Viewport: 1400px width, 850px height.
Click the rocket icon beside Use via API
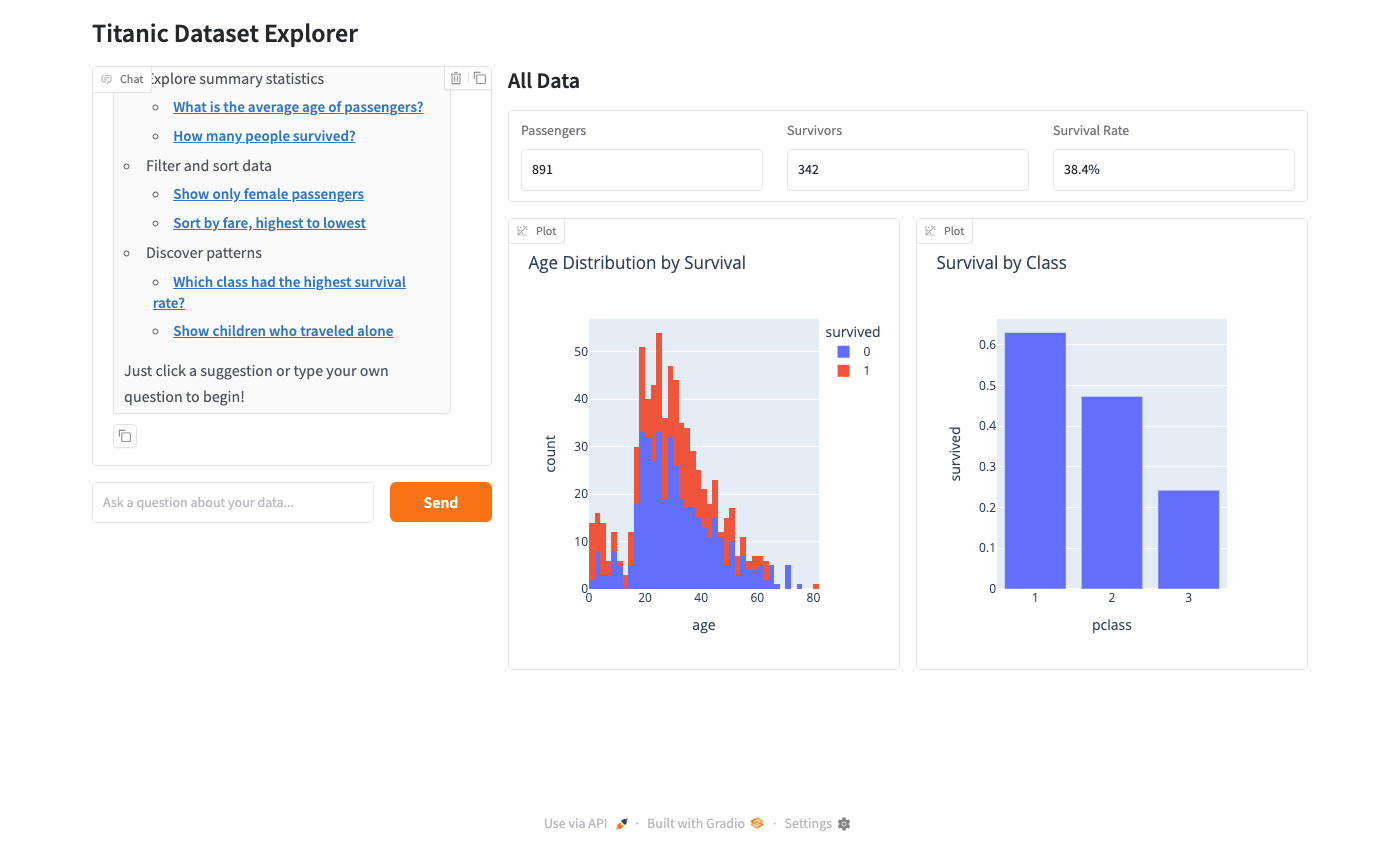(622, 824)
